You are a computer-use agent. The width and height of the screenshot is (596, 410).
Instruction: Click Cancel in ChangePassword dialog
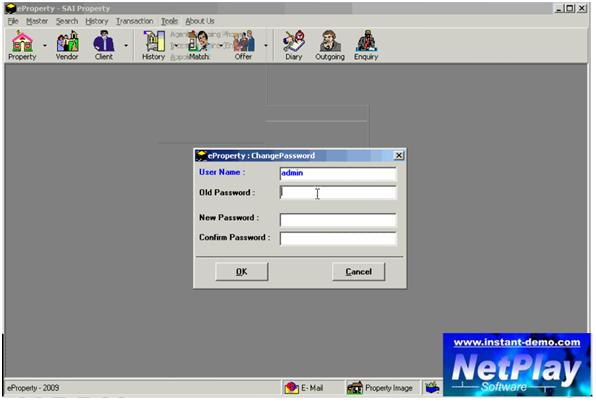tap(358, 272)
